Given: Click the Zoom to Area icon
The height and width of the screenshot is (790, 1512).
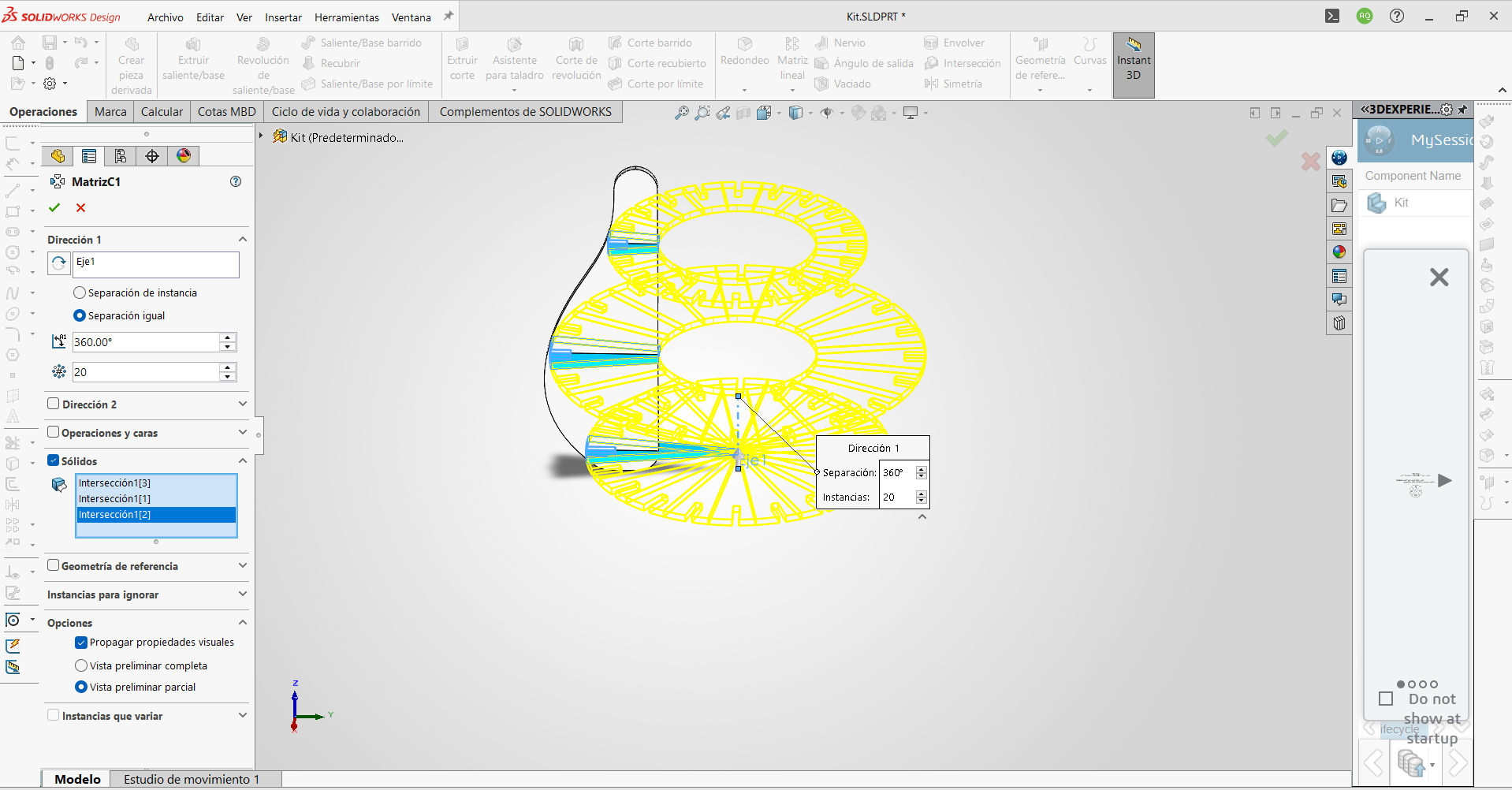Looking at the screenshot, I should pyautogui.click(x=702, y=113).
